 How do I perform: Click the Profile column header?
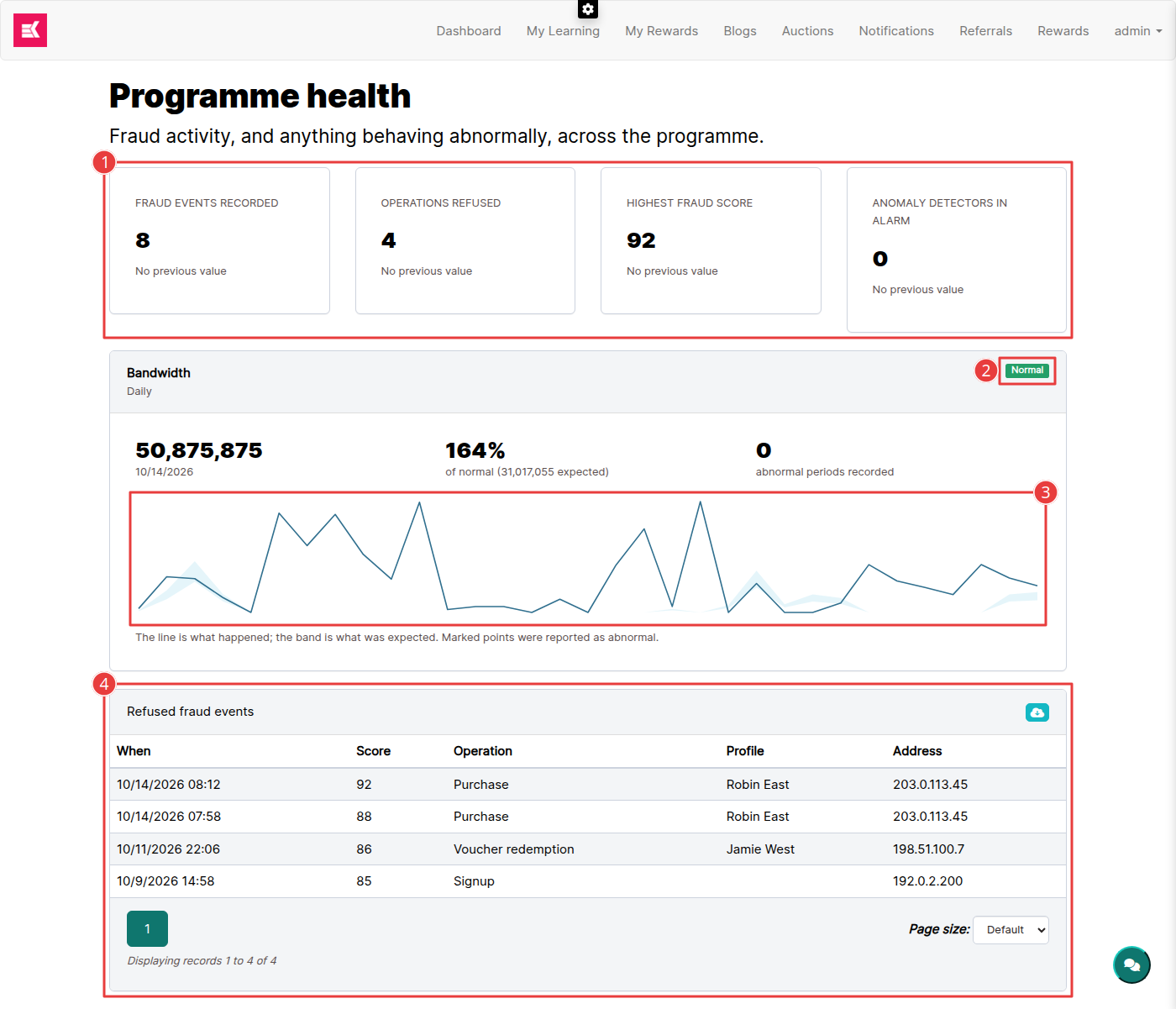745,751
